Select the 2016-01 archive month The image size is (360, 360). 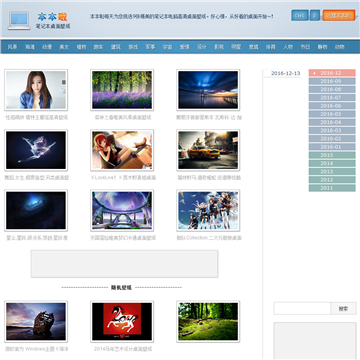tap(332, 147)
